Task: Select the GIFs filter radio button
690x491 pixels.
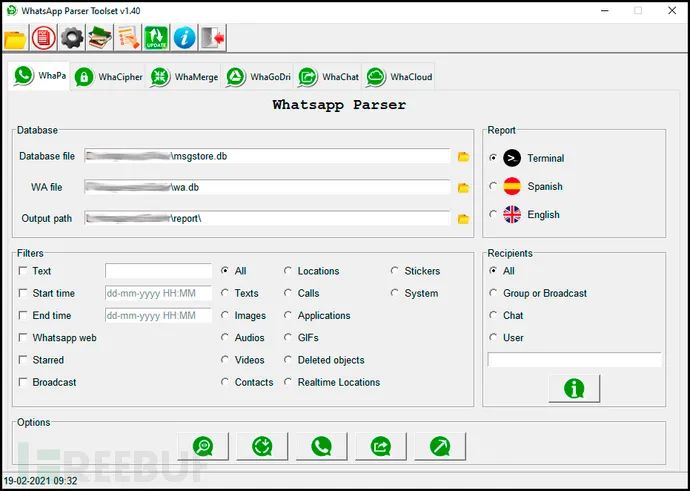Action: click(x=288, y=337)
